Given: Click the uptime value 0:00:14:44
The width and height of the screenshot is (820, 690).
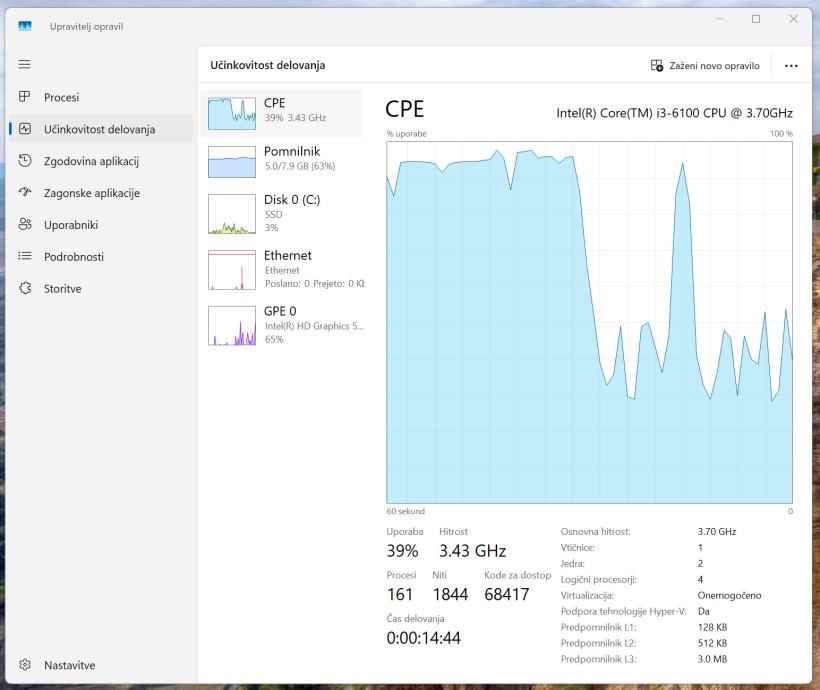Looking at the screenshot, I should (424, 638).
